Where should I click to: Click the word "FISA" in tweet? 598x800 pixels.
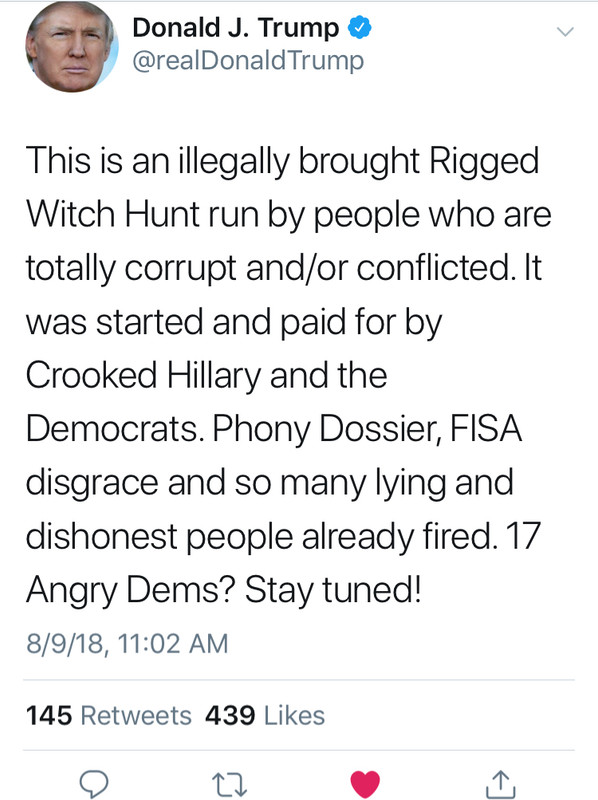(x=486, y=428)
